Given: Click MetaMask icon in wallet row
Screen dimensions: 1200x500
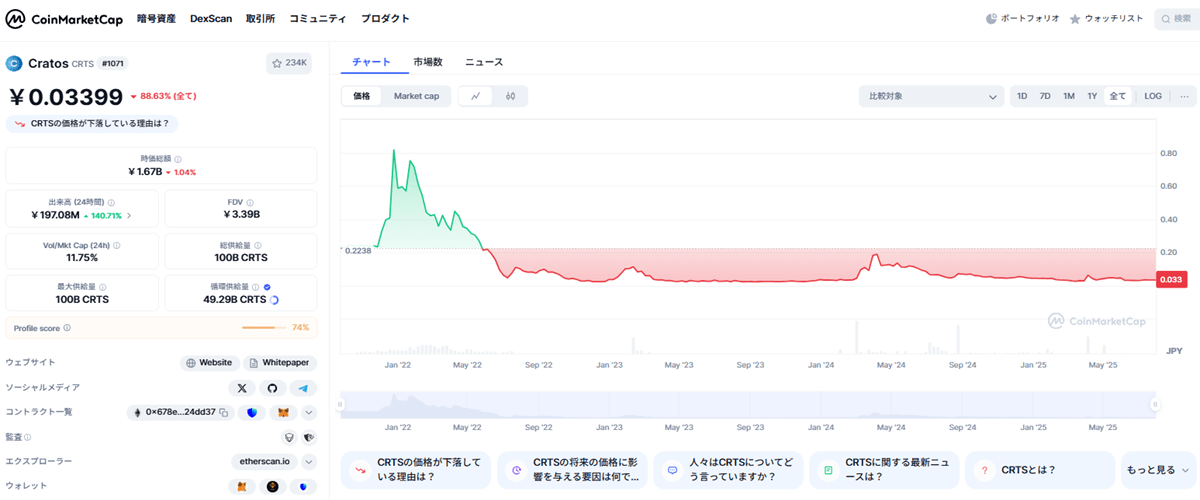Looking at the screenshot, I should (240, 487).
